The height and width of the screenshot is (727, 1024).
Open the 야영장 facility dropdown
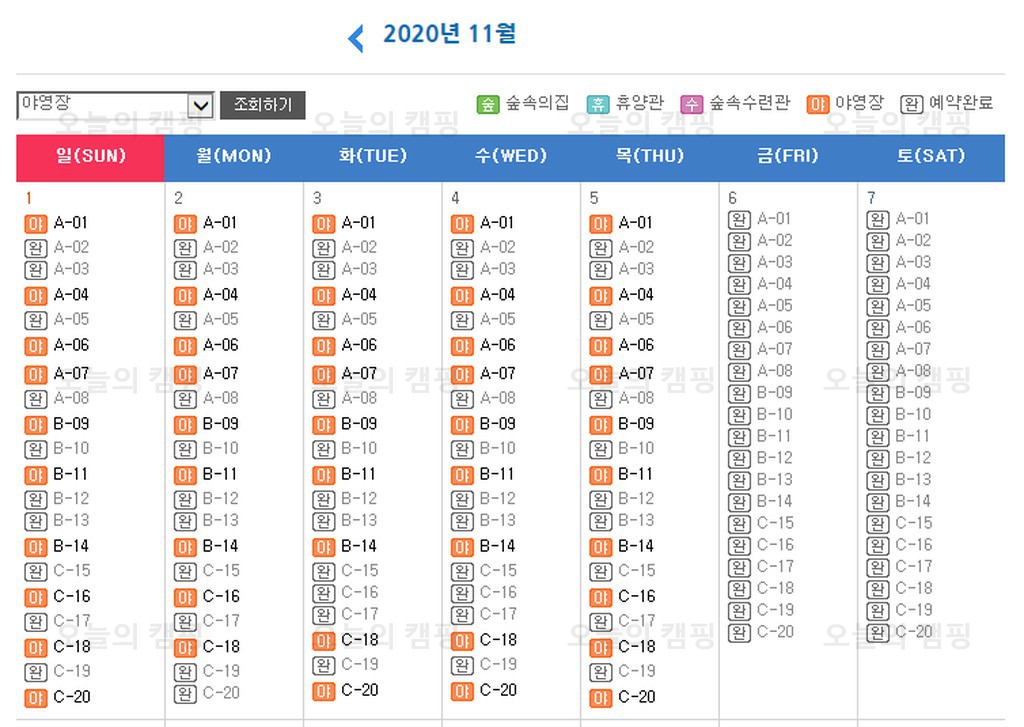point(200,105)
